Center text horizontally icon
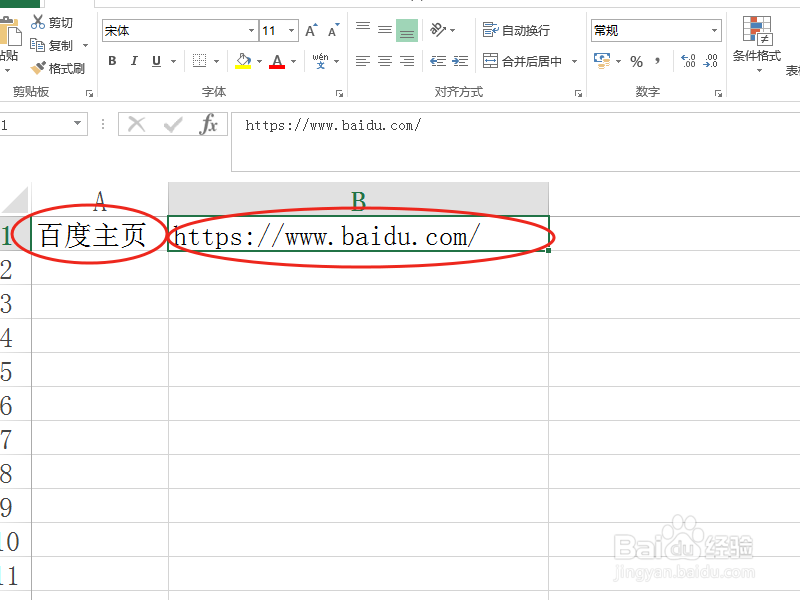The height and width of the screenshot is (600, 800). (x=385, y=61)
